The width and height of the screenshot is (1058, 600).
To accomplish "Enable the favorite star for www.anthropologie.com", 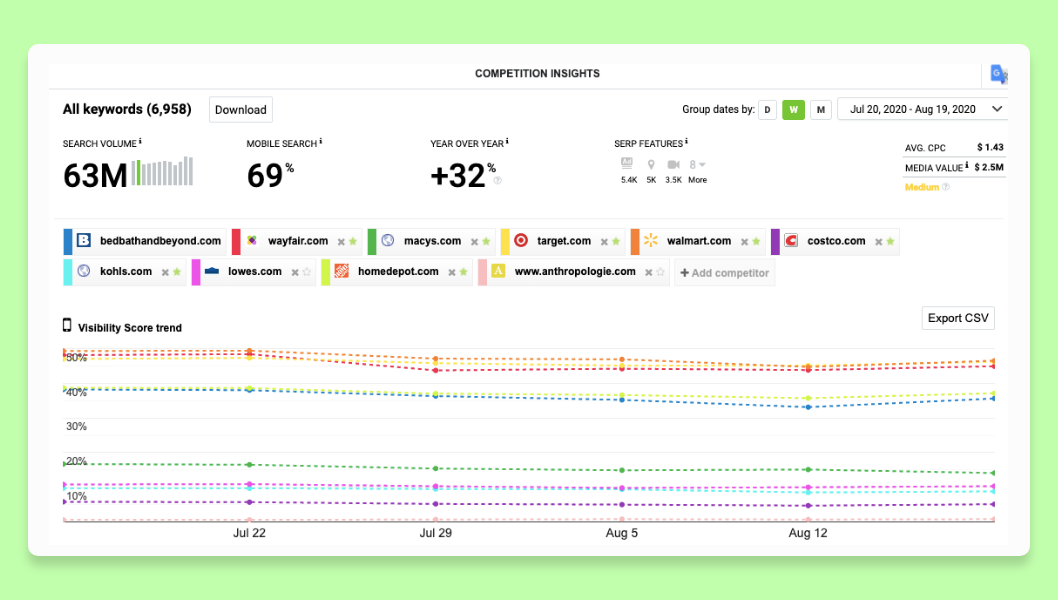I will [661, 271].
